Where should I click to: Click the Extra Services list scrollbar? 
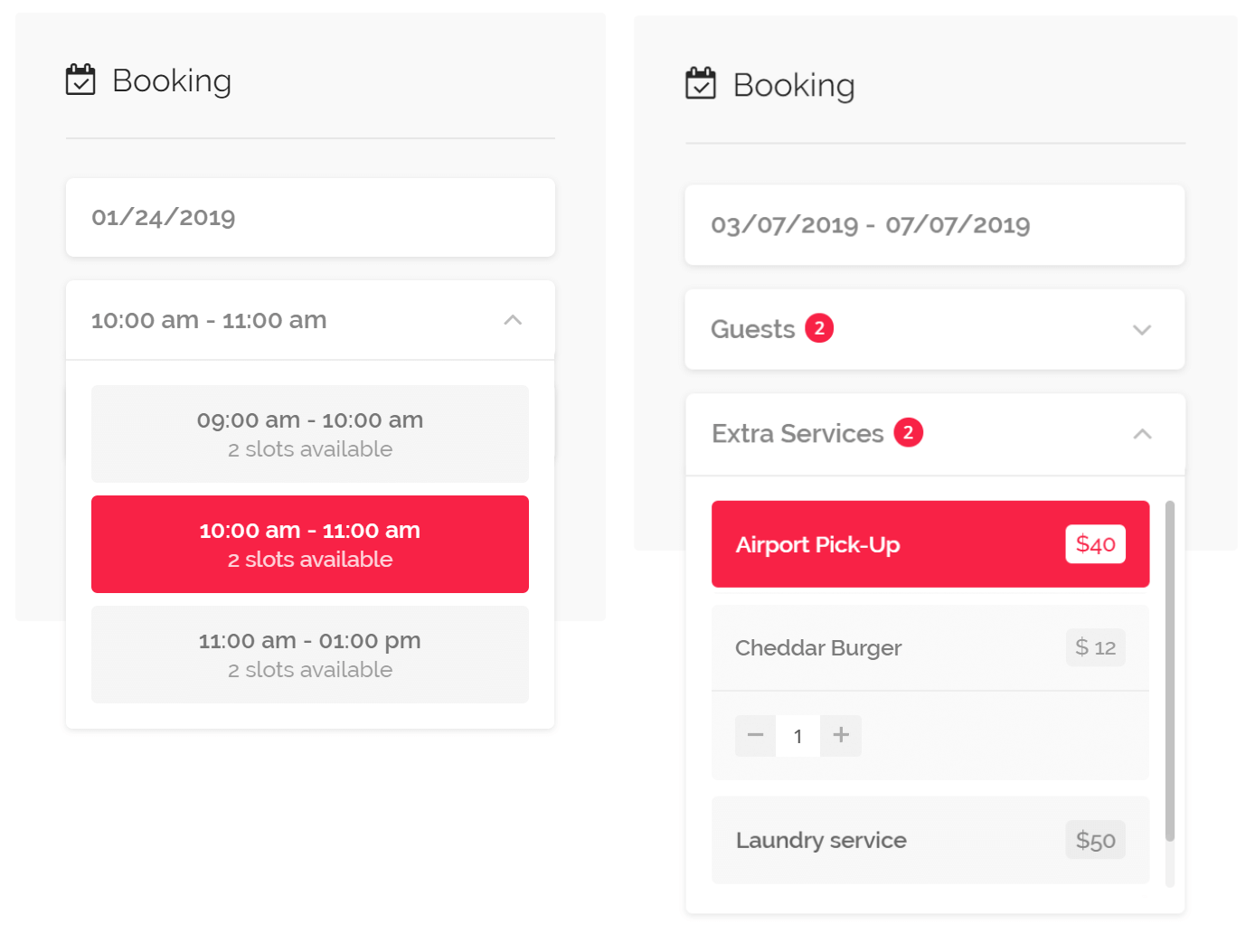point(1170,669)
